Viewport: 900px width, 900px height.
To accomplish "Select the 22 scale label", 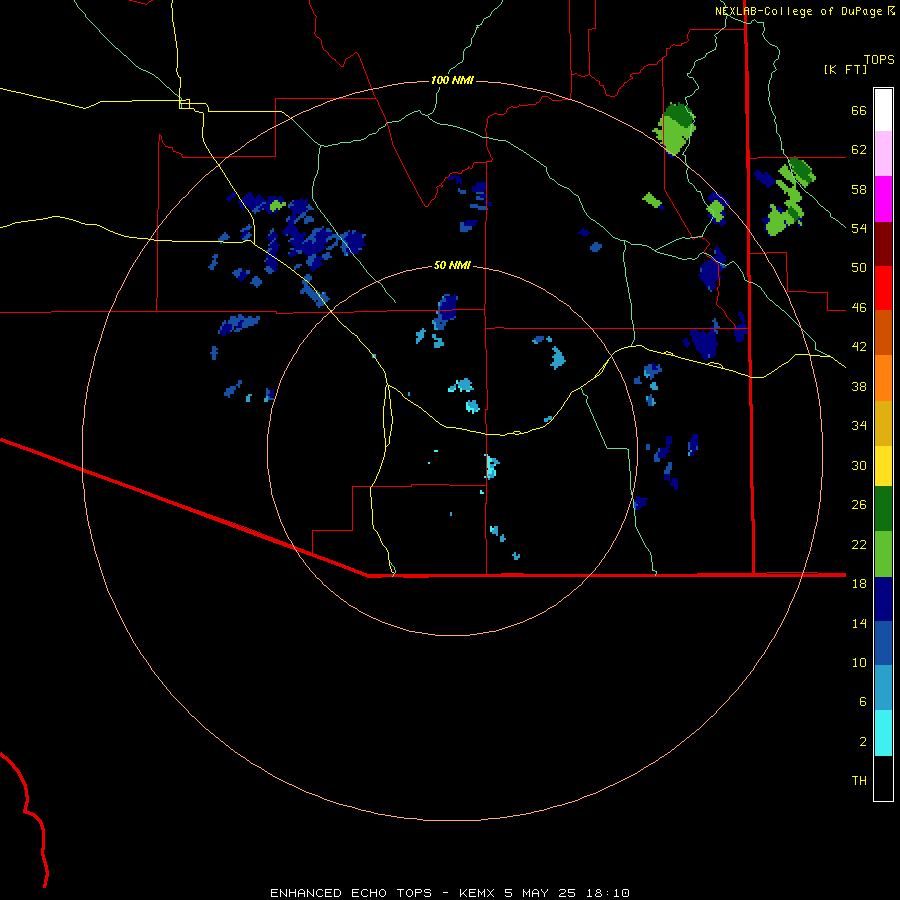I will pos(859,544).
